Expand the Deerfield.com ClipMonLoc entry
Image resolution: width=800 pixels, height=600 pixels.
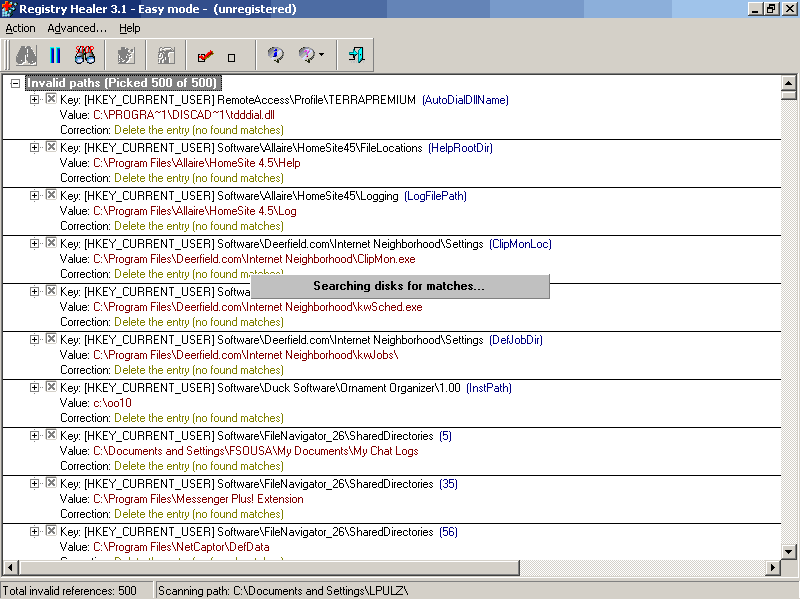tap(33, 243)
